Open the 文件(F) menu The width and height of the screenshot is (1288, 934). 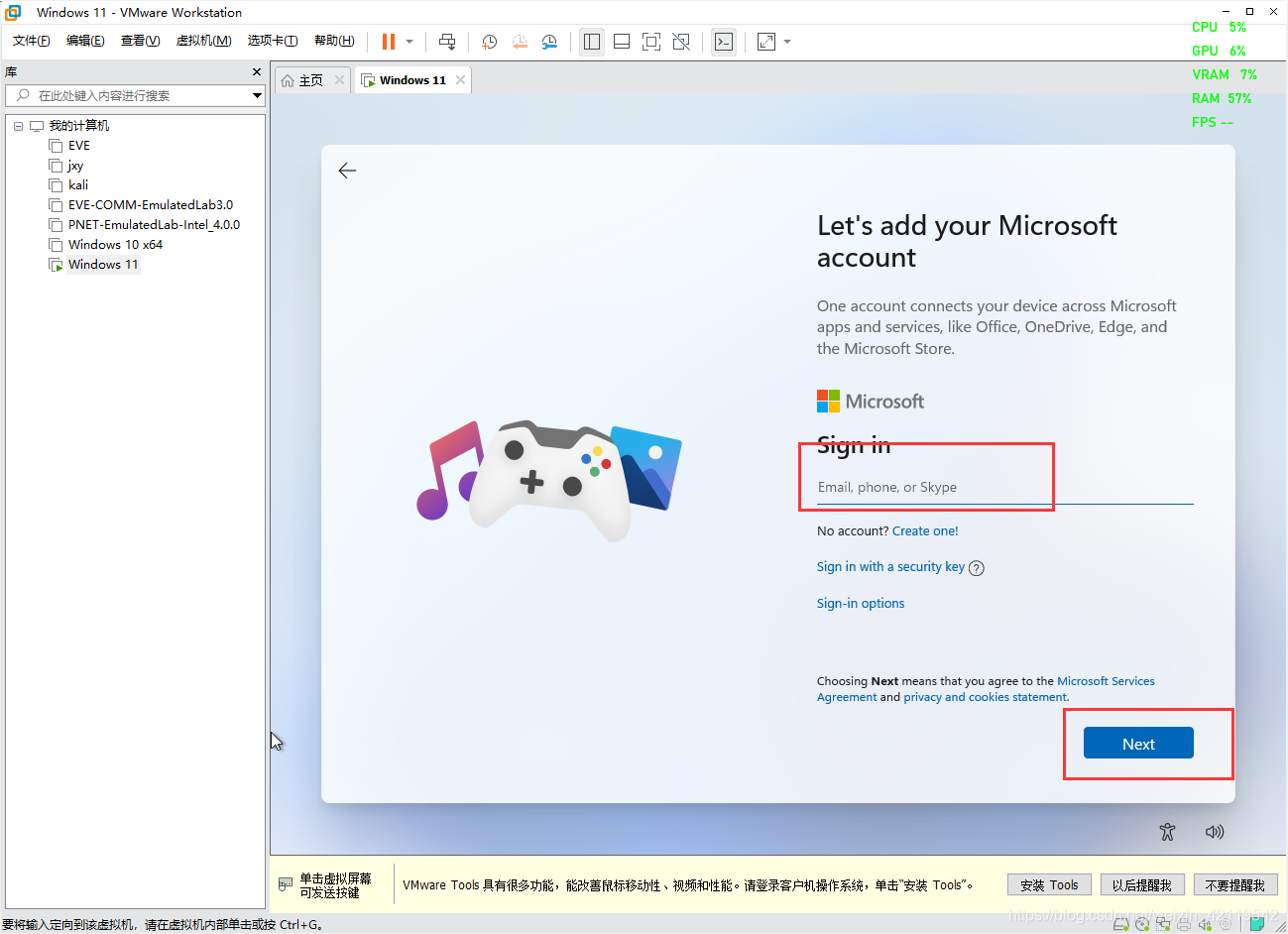pos(32,41)
